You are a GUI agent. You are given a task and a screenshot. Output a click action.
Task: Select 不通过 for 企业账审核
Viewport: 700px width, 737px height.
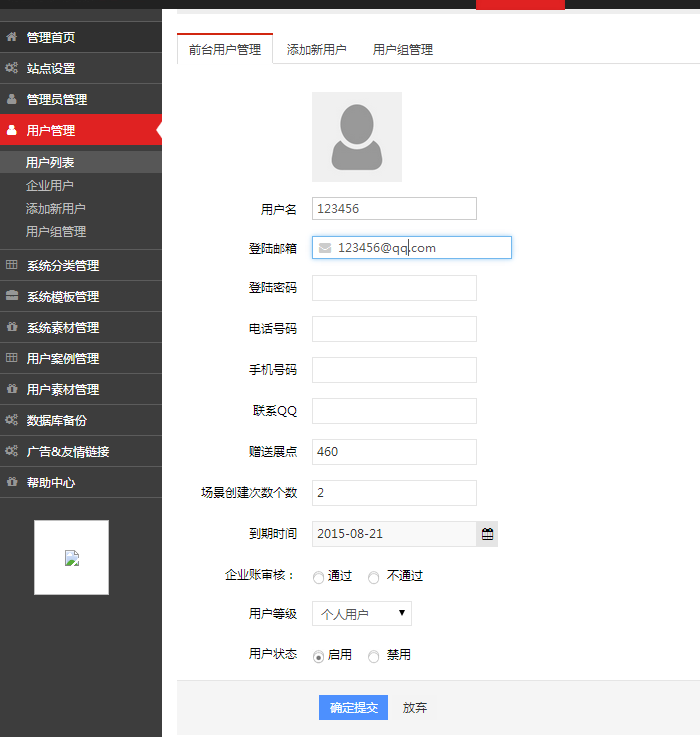pyautogui.click(x=374, y=577)
